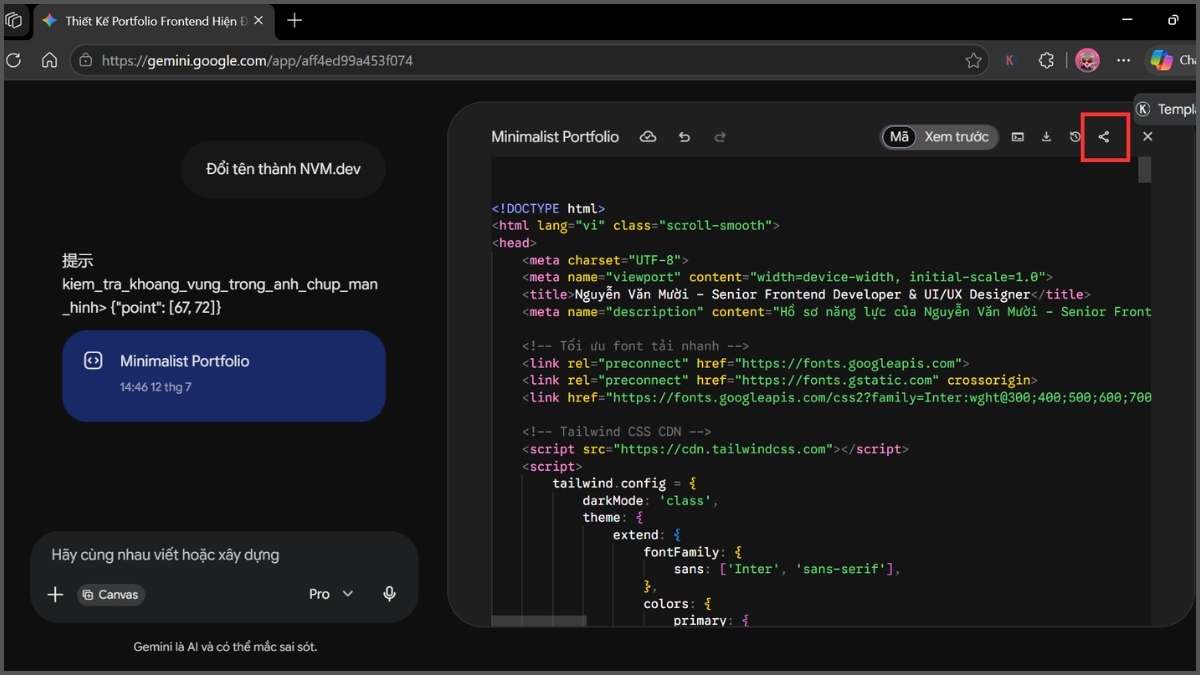Click the plus add attachment button
Image resolution: width=1200 pixels, height=675 pixels.
pyautogui.click(x=55, y=594)
